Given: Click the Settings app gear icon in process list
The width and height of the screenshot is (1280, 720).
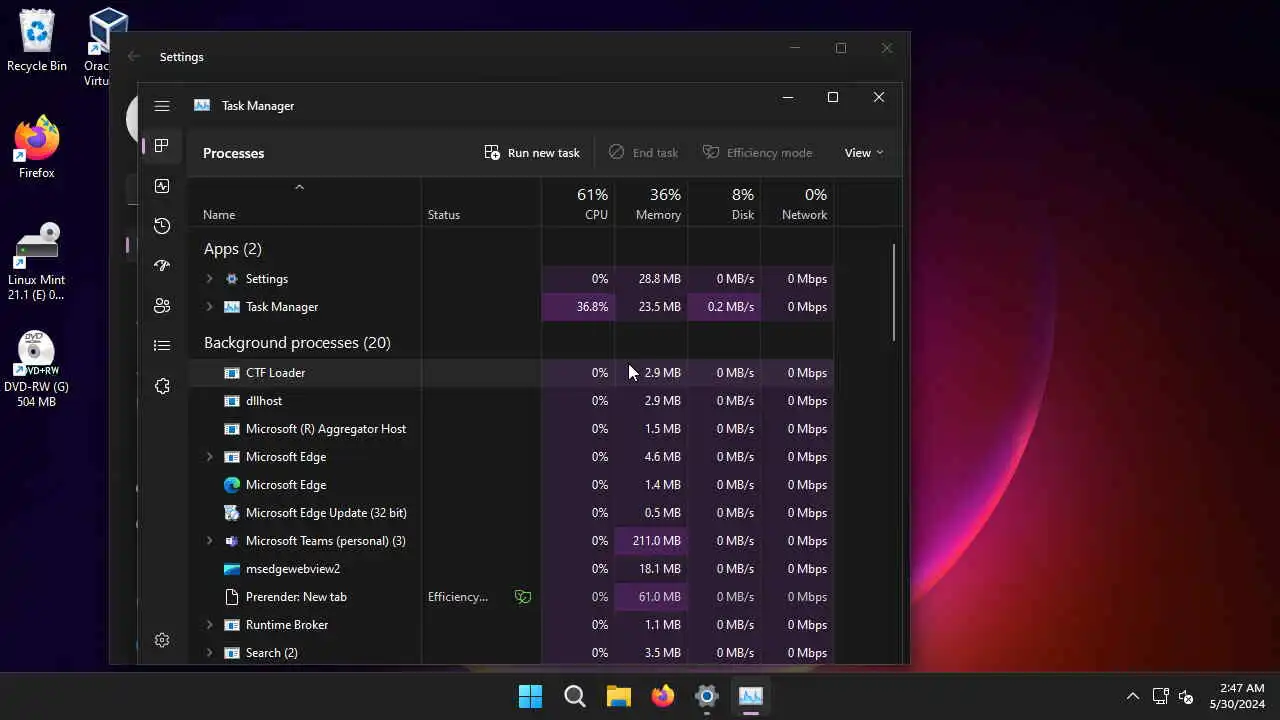Looking at the screenshot, I should point(232,279).
